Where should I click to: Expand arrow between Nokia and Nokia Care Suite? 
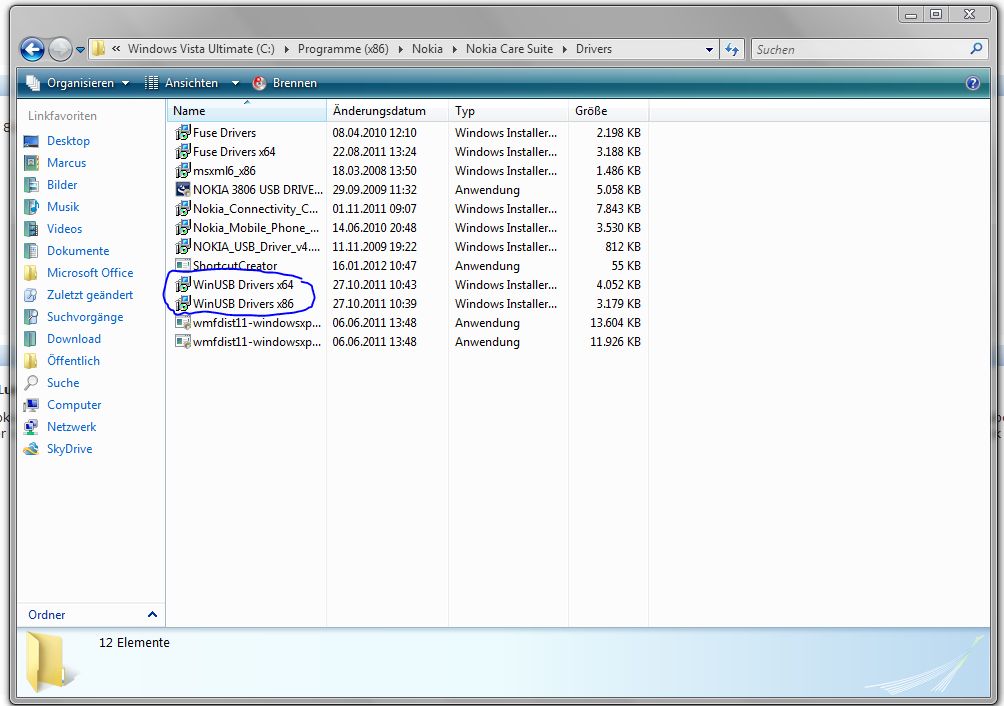point(454,49)
